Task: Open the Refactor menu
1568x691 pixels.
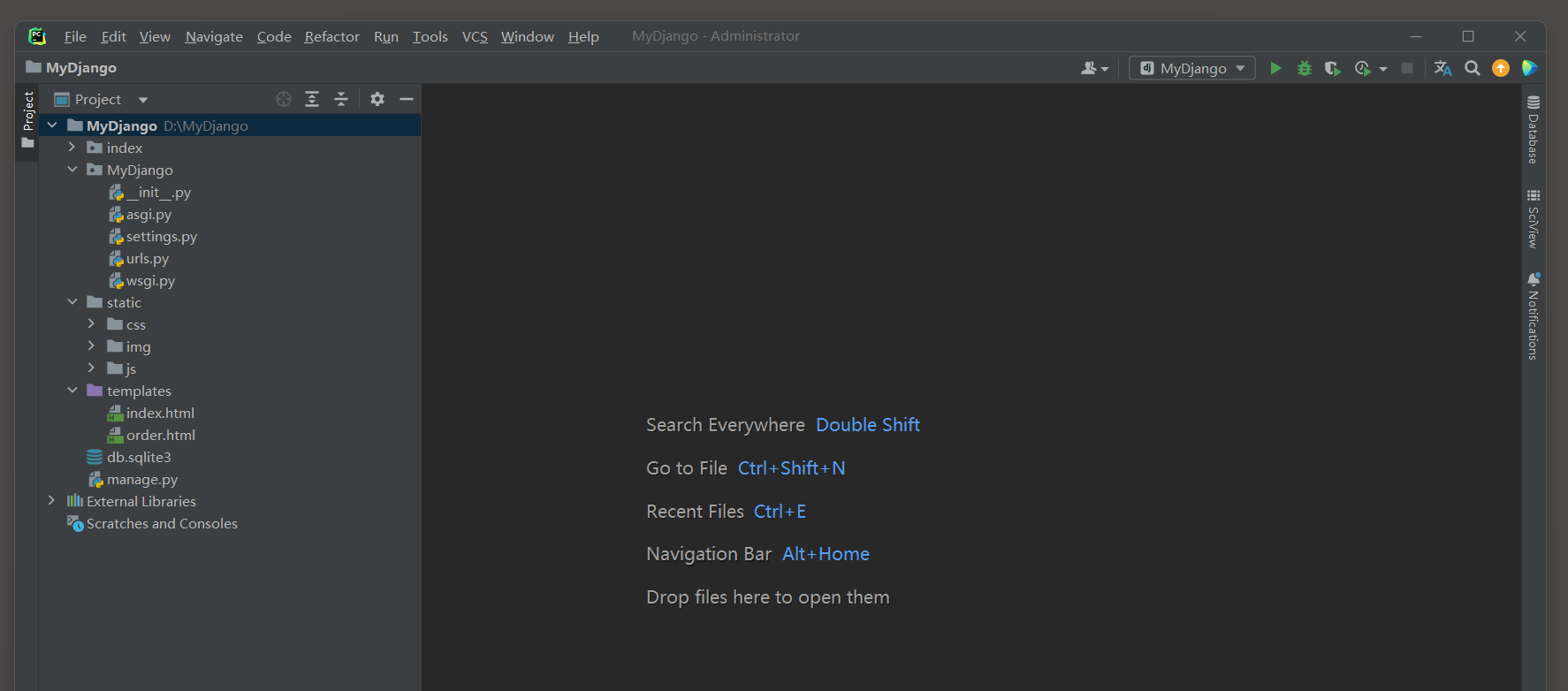Action: point(332,36)
